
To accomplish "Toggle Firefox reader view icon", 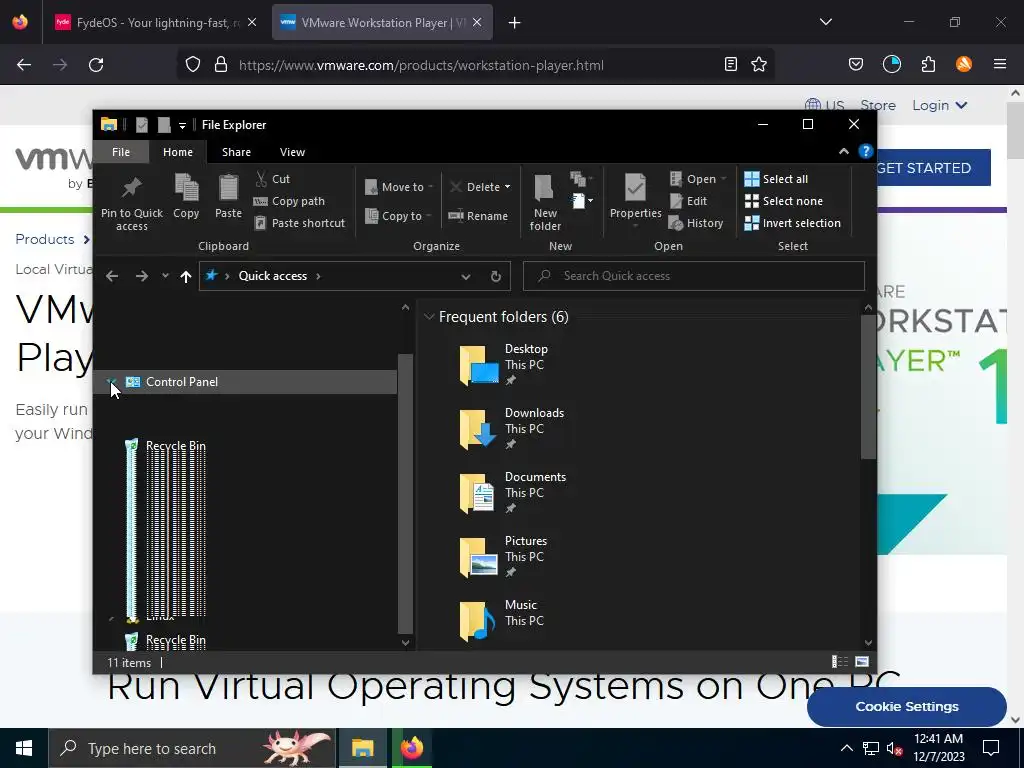I will 731,65.
